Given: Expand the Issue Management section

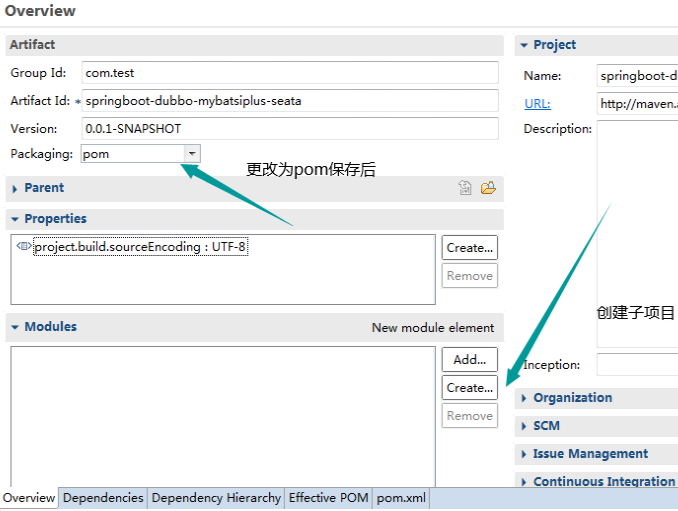Looking at the screenshot, I should tap(590, 454).
